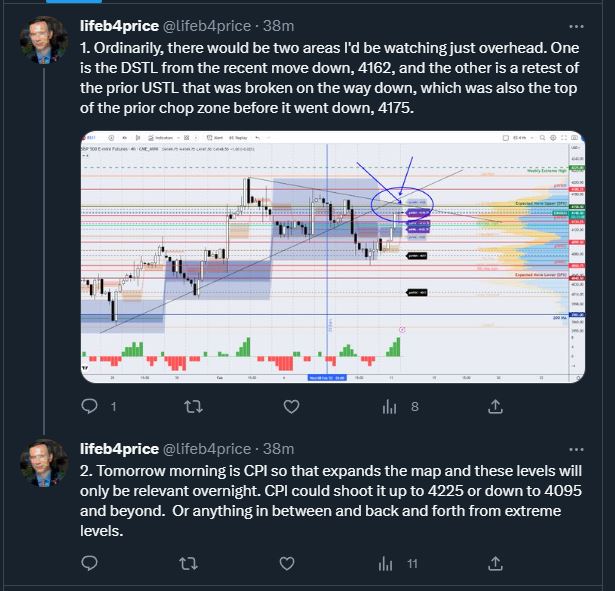Click profile avatar of second tweet

tap(44, 463)
